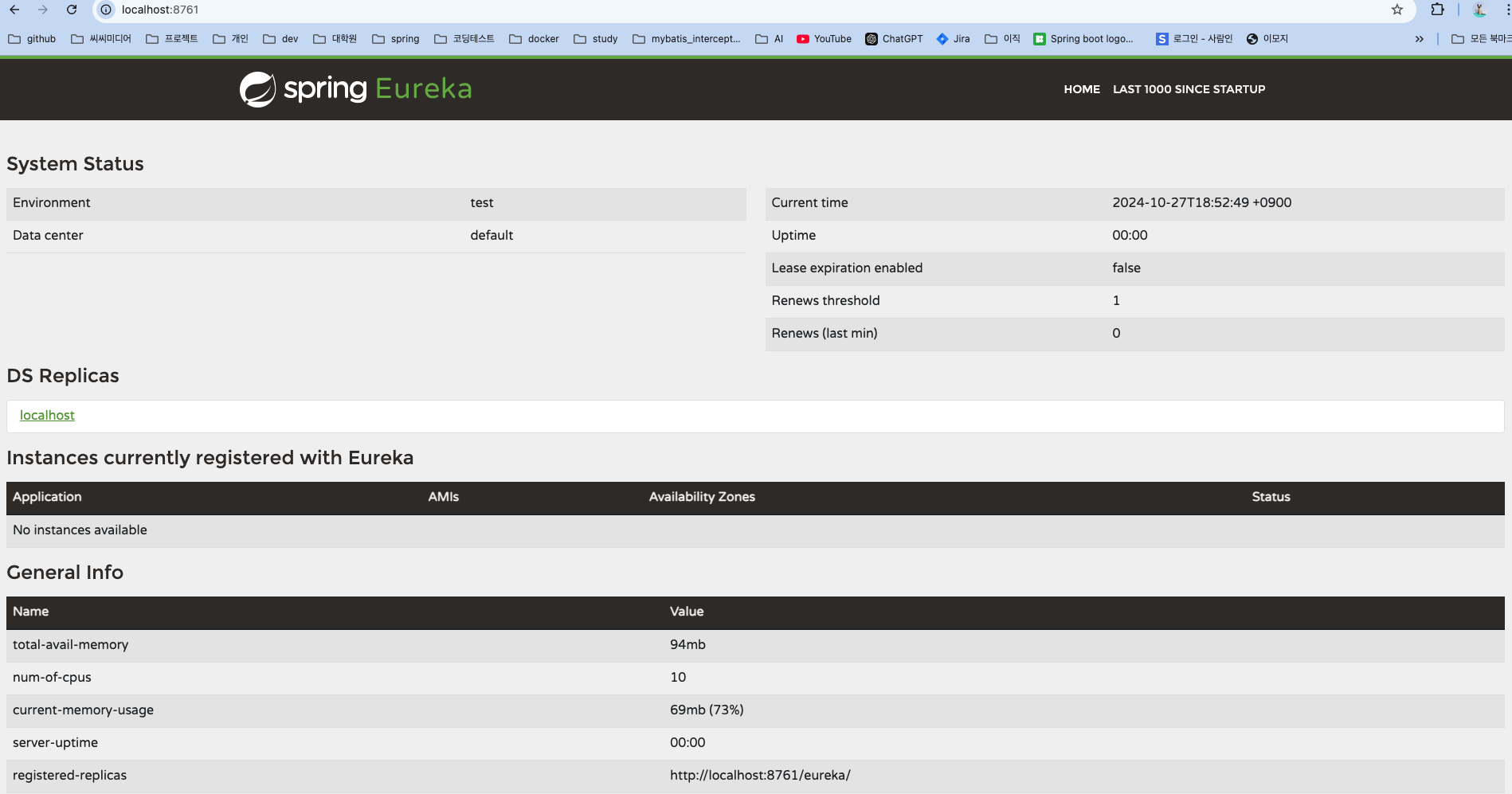Open the study bookmark folder

596,38
